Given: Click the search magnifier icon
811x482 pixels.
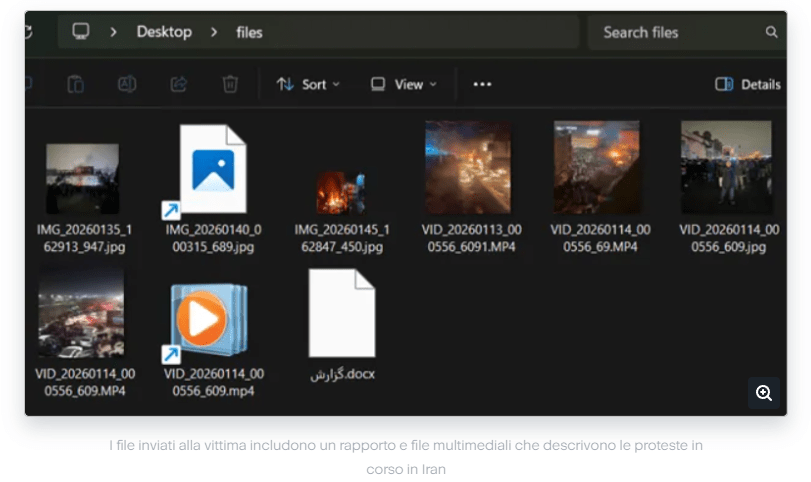Looking at the screenshot, I should point(771,32).
